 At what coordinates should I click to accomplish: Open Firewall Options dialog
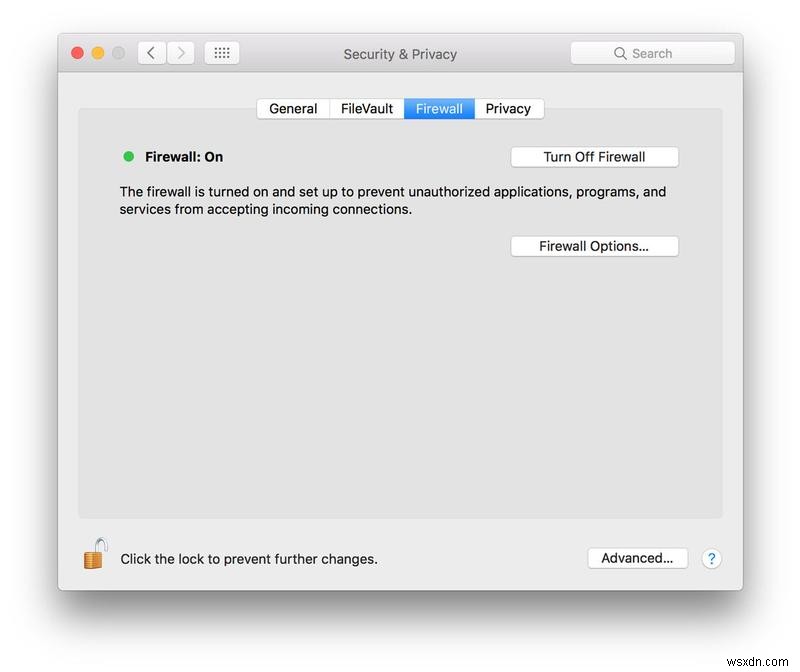point(594,246)
